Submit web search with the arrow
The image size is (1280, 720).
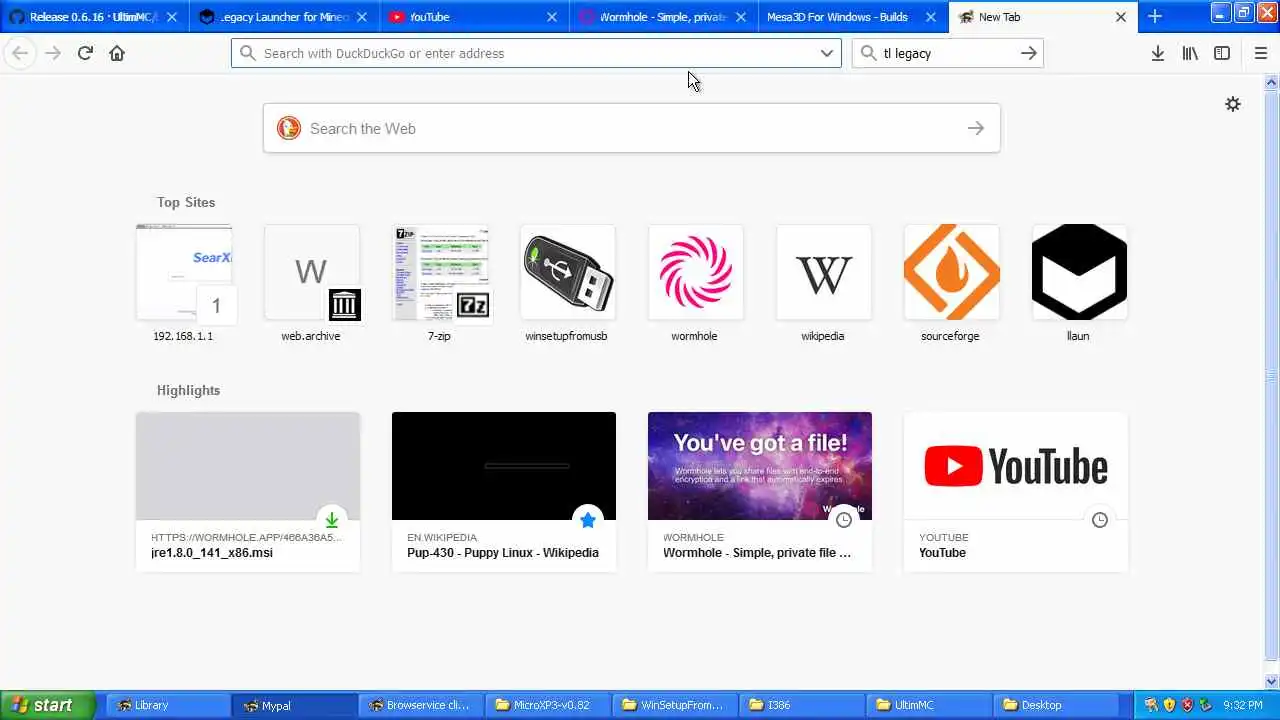(x=976, y=128)
